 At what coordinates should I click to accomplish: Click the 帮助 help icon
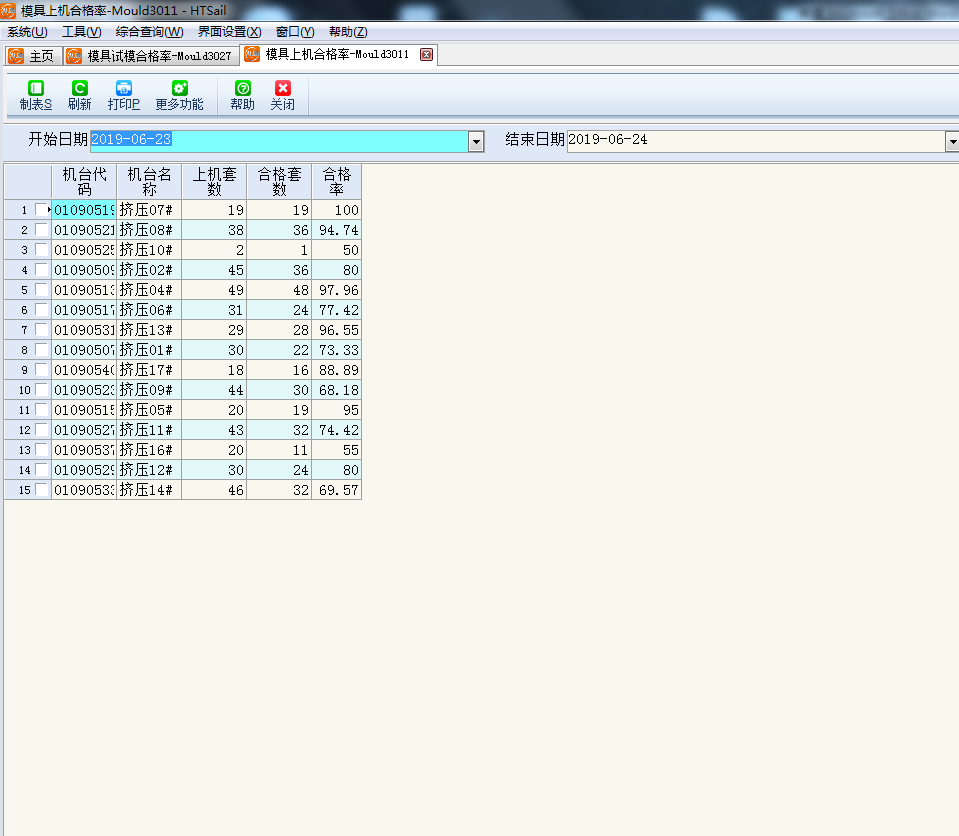pyautogui.click(x=242, y=89)
